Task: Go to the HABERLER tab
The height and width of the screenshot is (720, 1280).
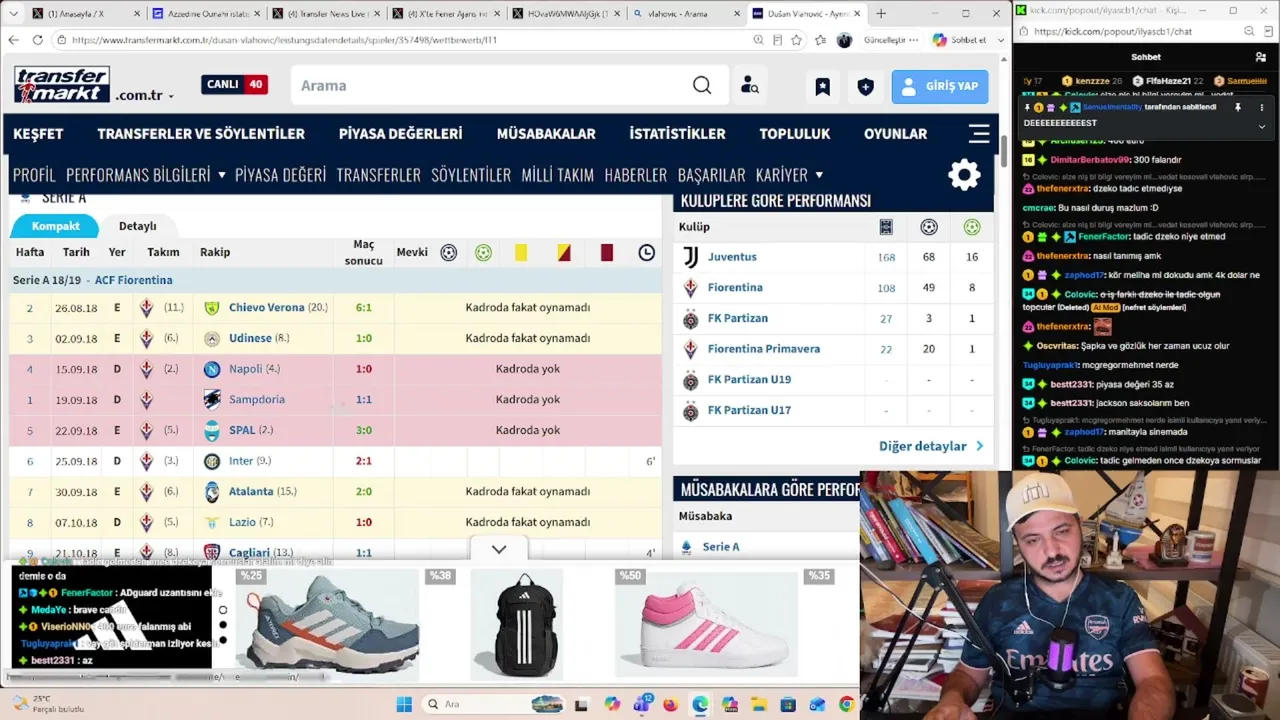Action: [x=635, y=175]
